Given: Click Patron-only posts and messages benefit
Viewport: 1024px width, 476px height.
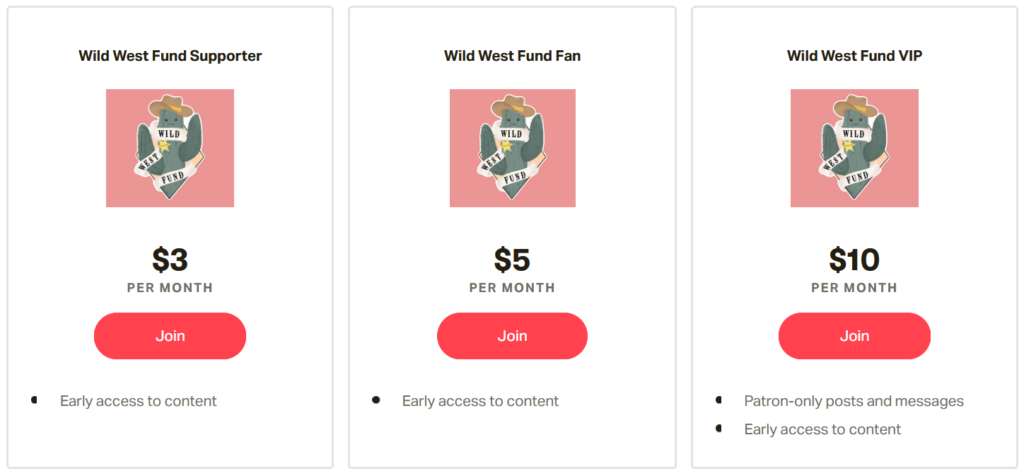Looking at the screenshot, I should [854, 401].
